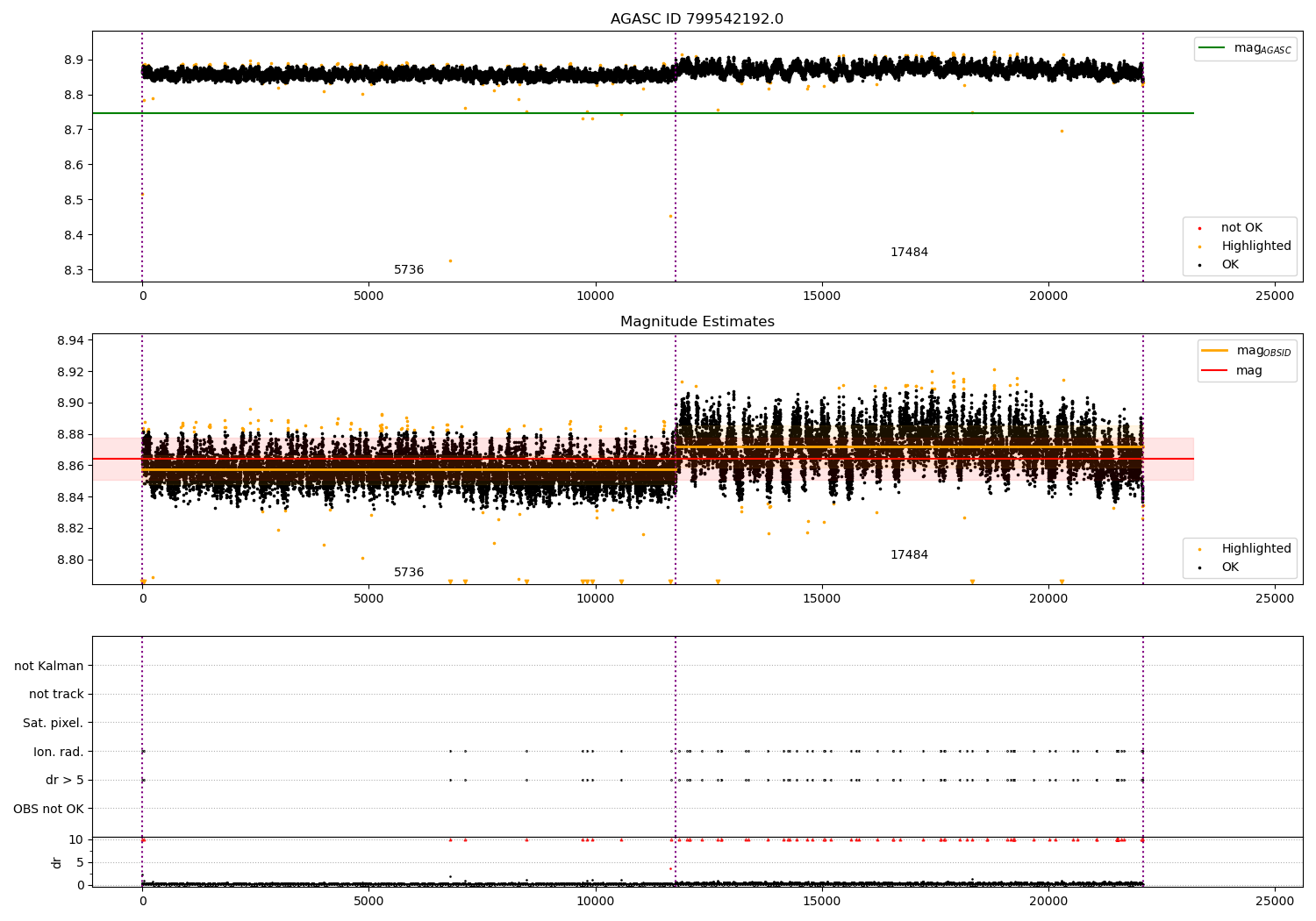Click x-tick '25000' under bottom plot
1316x921 pixels.
point(1275,902)
